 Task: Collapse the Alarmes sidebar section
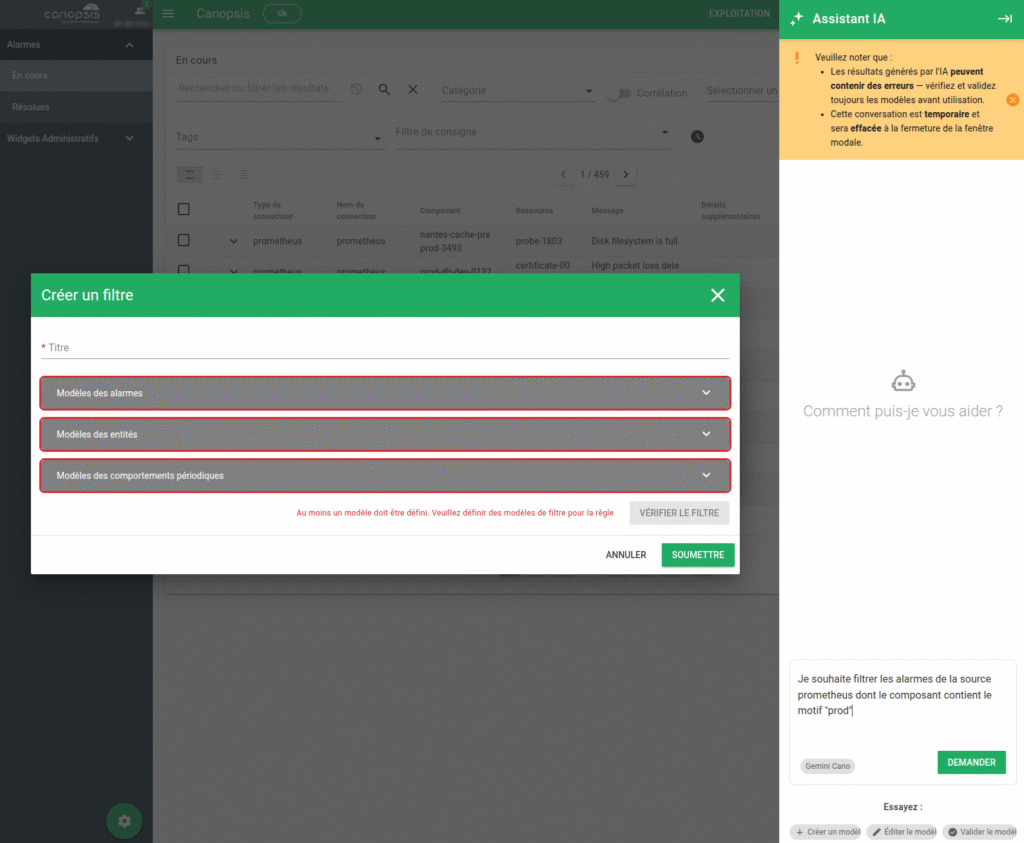click(x=76, y=44)
